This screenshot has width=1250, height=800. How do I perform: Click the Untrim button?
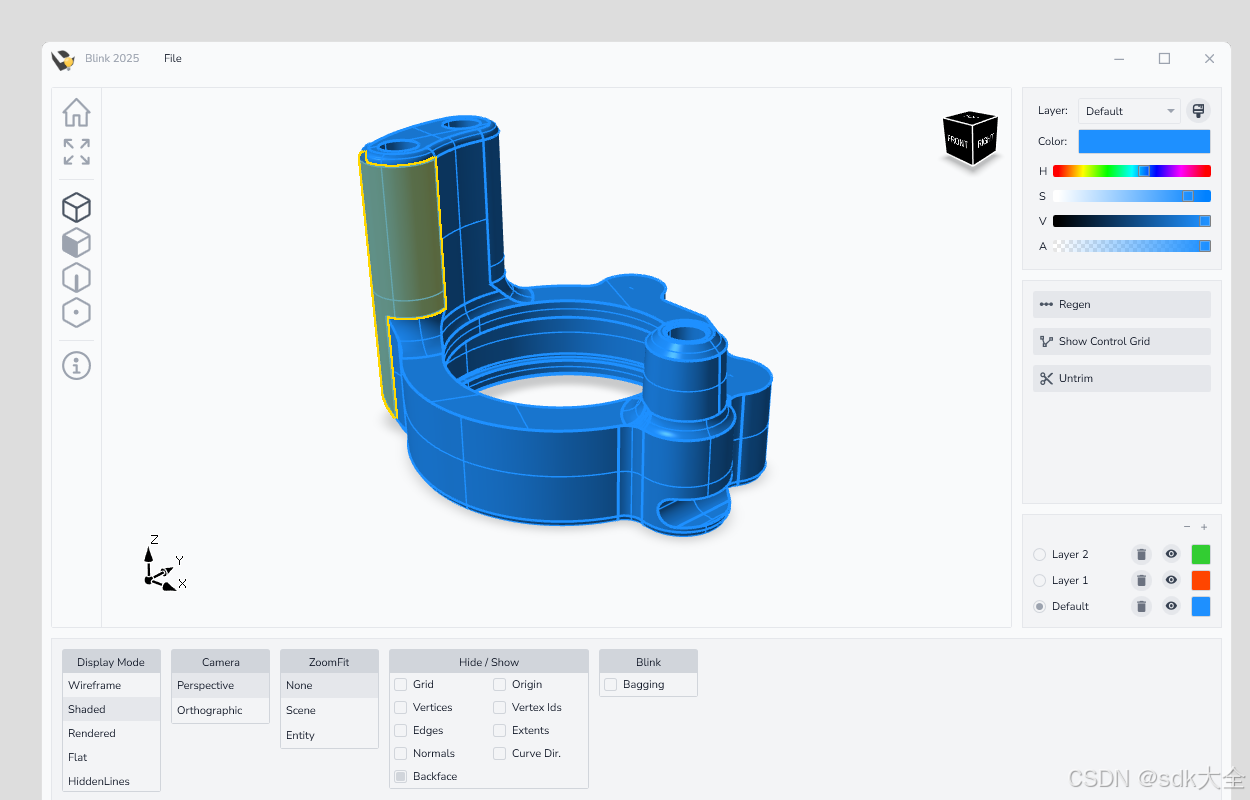[1121, 378]
